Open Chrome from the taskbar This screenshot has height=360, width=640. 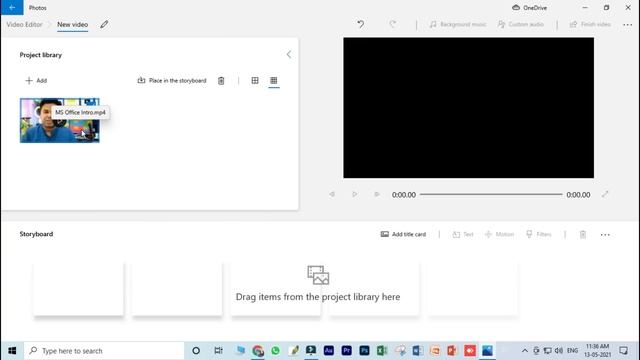pos(258,351)
